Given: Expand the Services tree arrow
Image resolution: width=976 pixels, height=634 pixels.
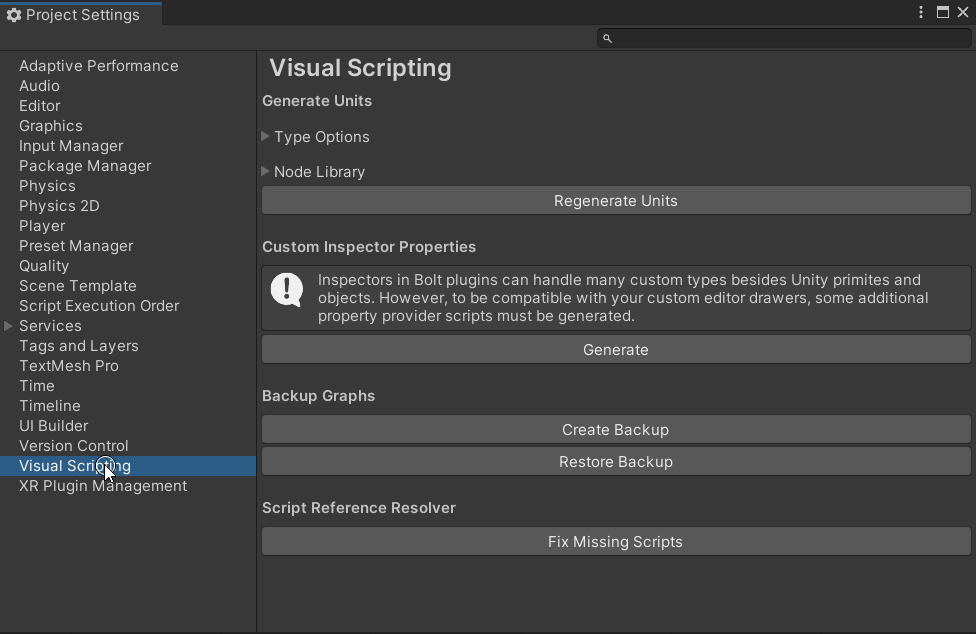Looking at the screenshot, I should click(9, 326).
